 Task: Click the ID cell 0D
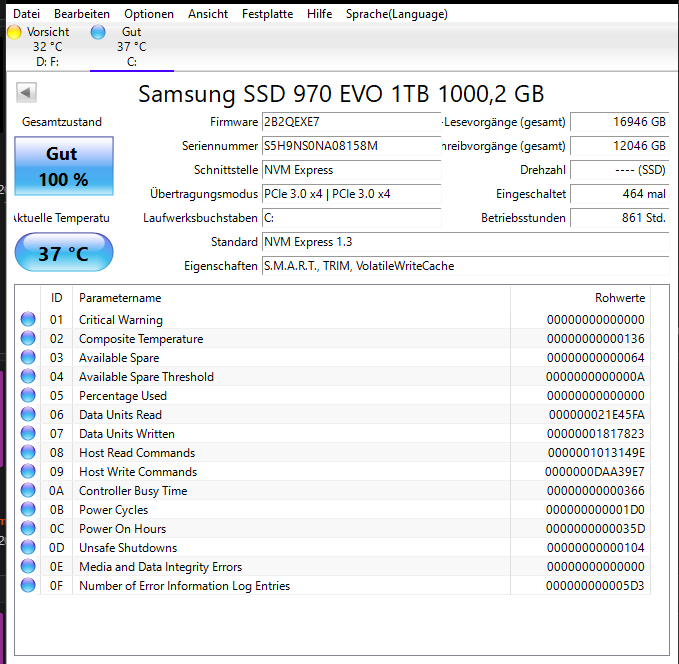pos(56,548)
